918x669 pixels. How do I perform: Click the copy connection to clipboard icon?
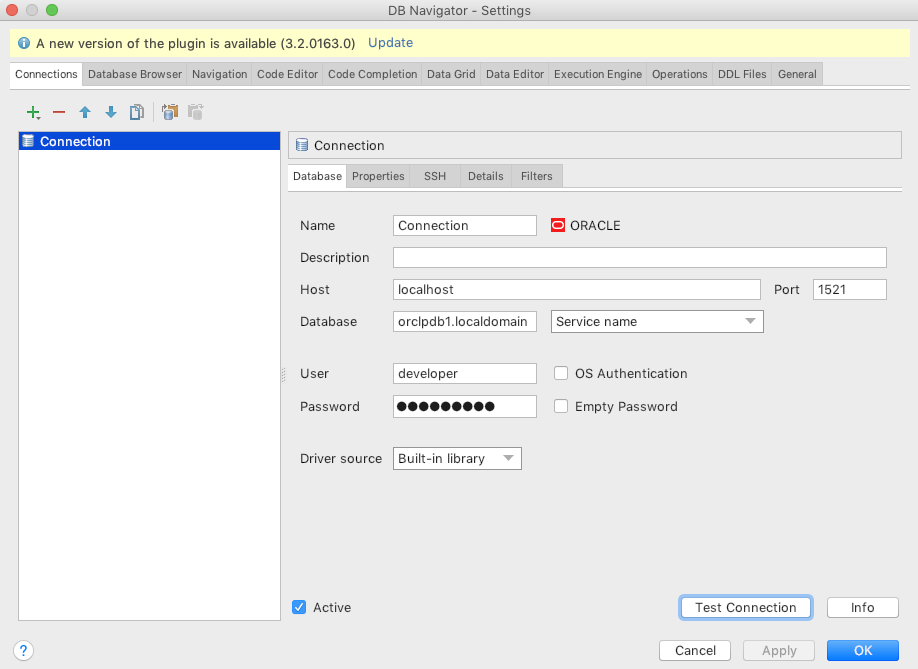point(170,112)
